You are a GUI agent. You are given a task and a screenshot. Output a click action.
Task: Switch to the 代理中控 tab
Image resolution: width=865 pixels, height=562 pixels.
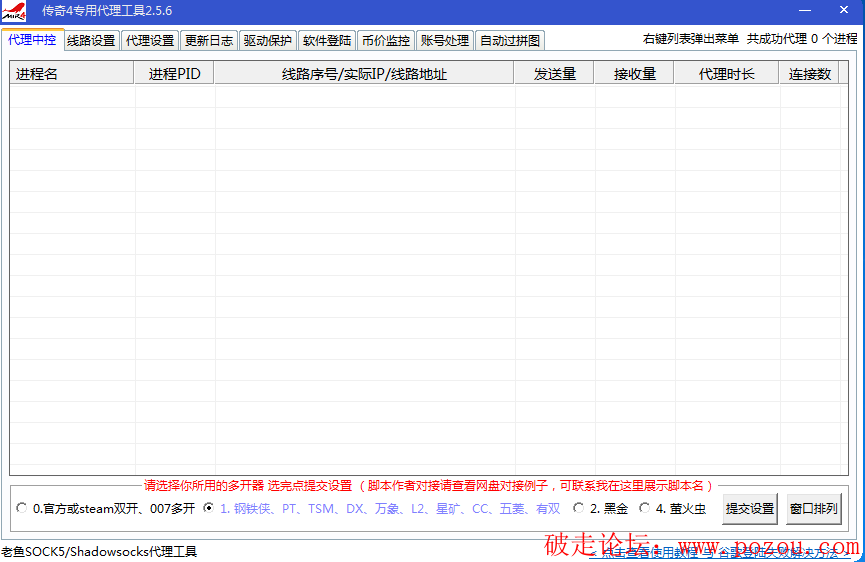(x=32, y=40)
